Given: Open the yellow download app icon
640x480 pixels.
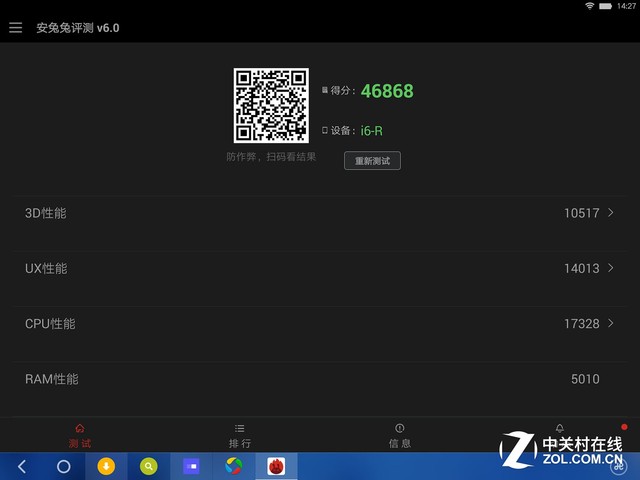Looking at the screenshot, I should tap(106, 466).
